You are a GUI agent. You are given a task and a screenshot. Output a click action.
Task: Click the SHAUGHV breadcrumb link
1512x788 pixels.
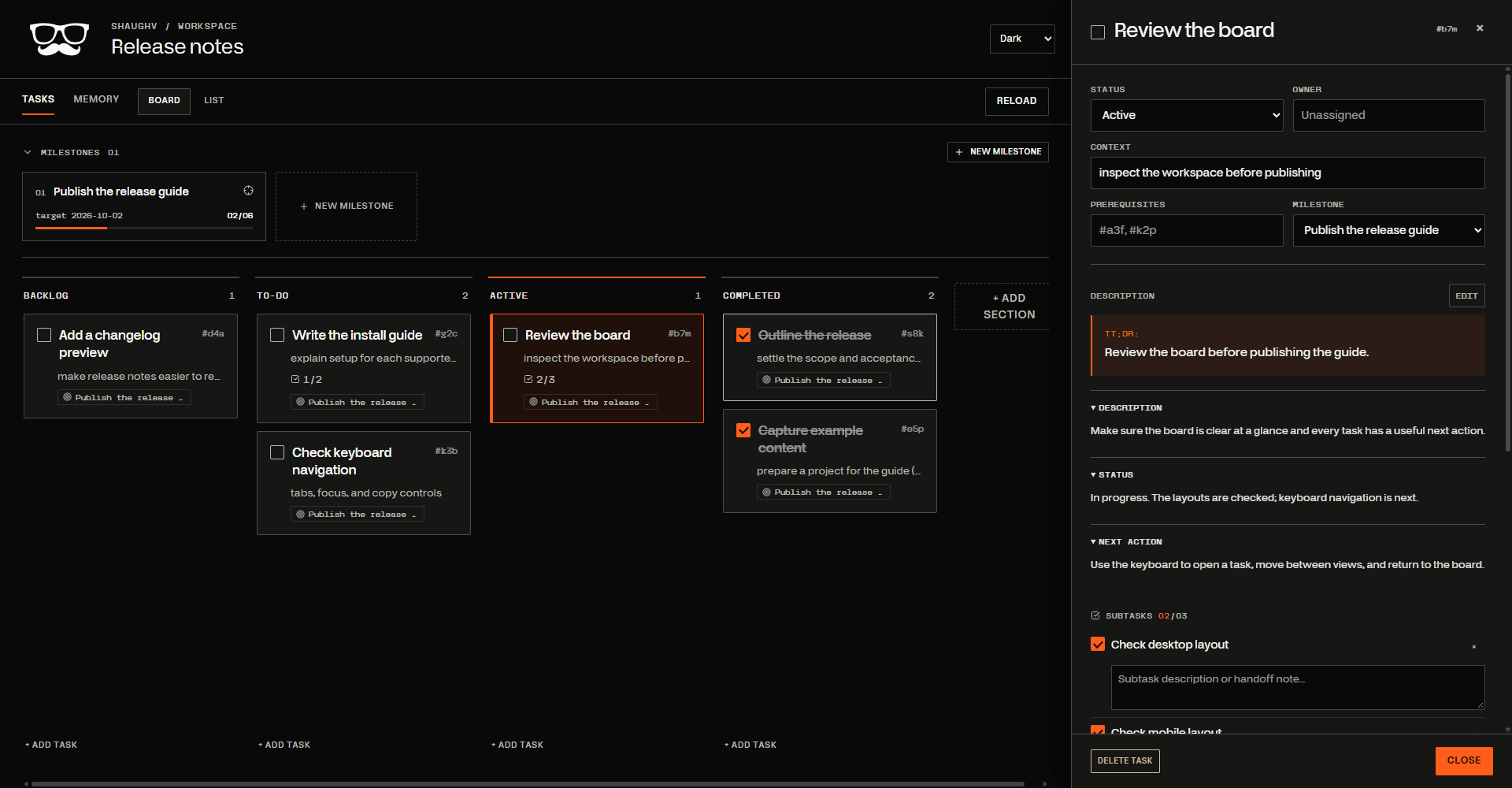coord(134,26)
